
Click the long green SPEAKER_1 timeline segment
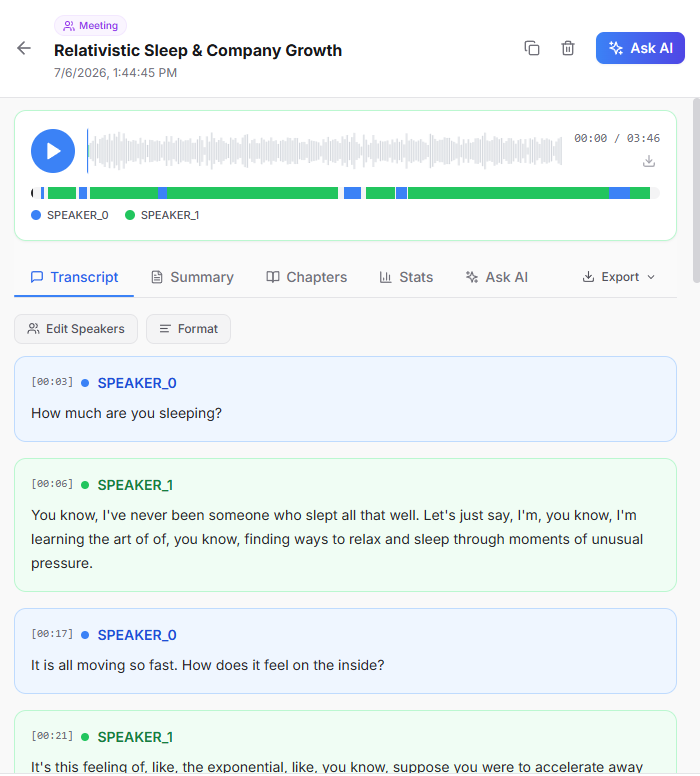point(508,193)
